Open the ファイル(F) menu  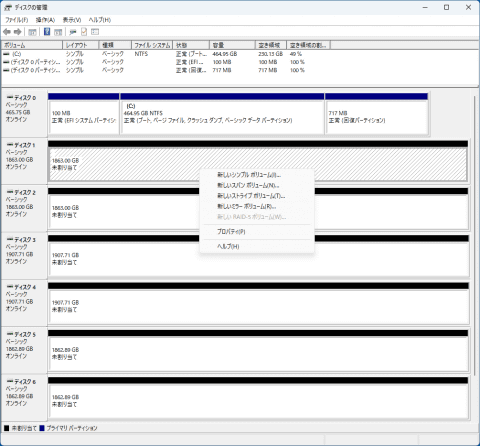[x=17, y=20]
